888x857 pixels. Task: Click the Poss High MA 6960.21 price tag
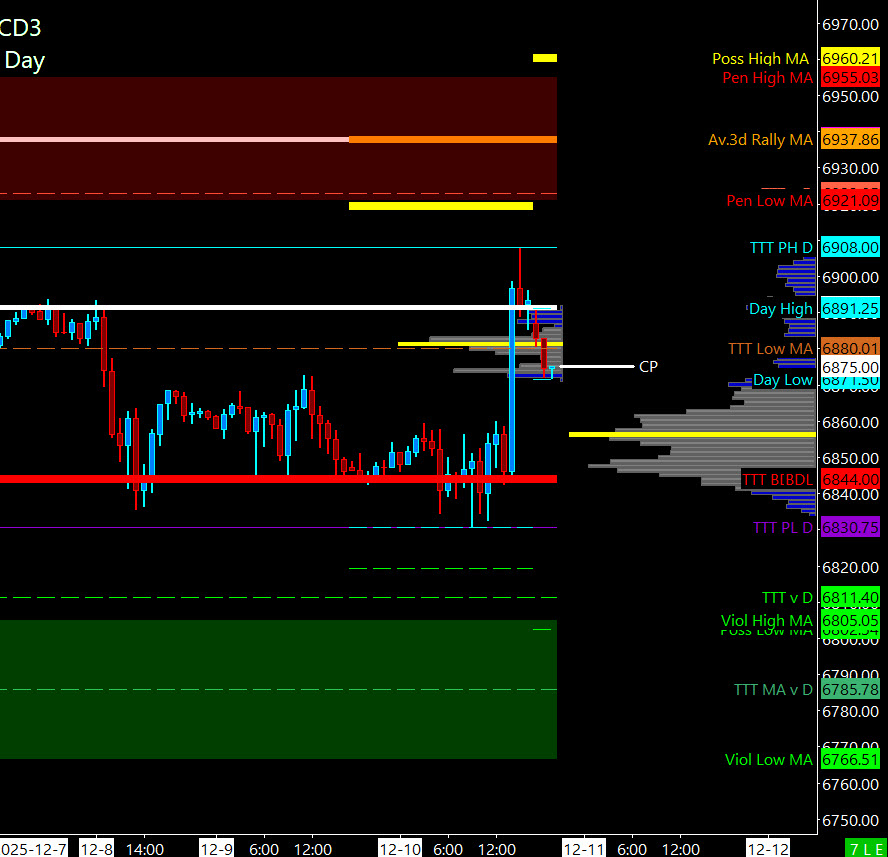point(849,59)
